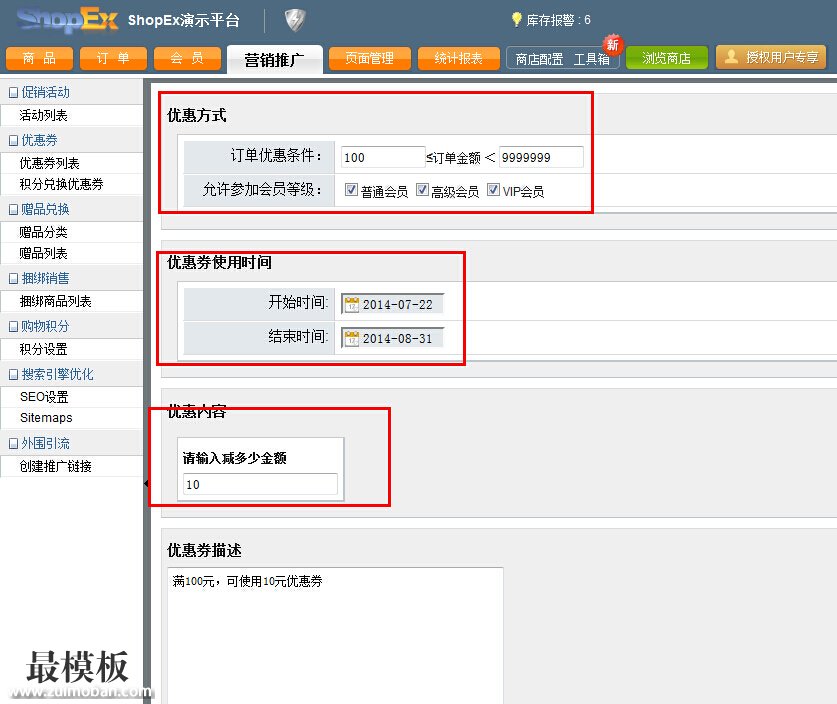Click the 新 badge on 工具箱
The image size is (837, 704).
pyautogui.click(x=613, y=45)
